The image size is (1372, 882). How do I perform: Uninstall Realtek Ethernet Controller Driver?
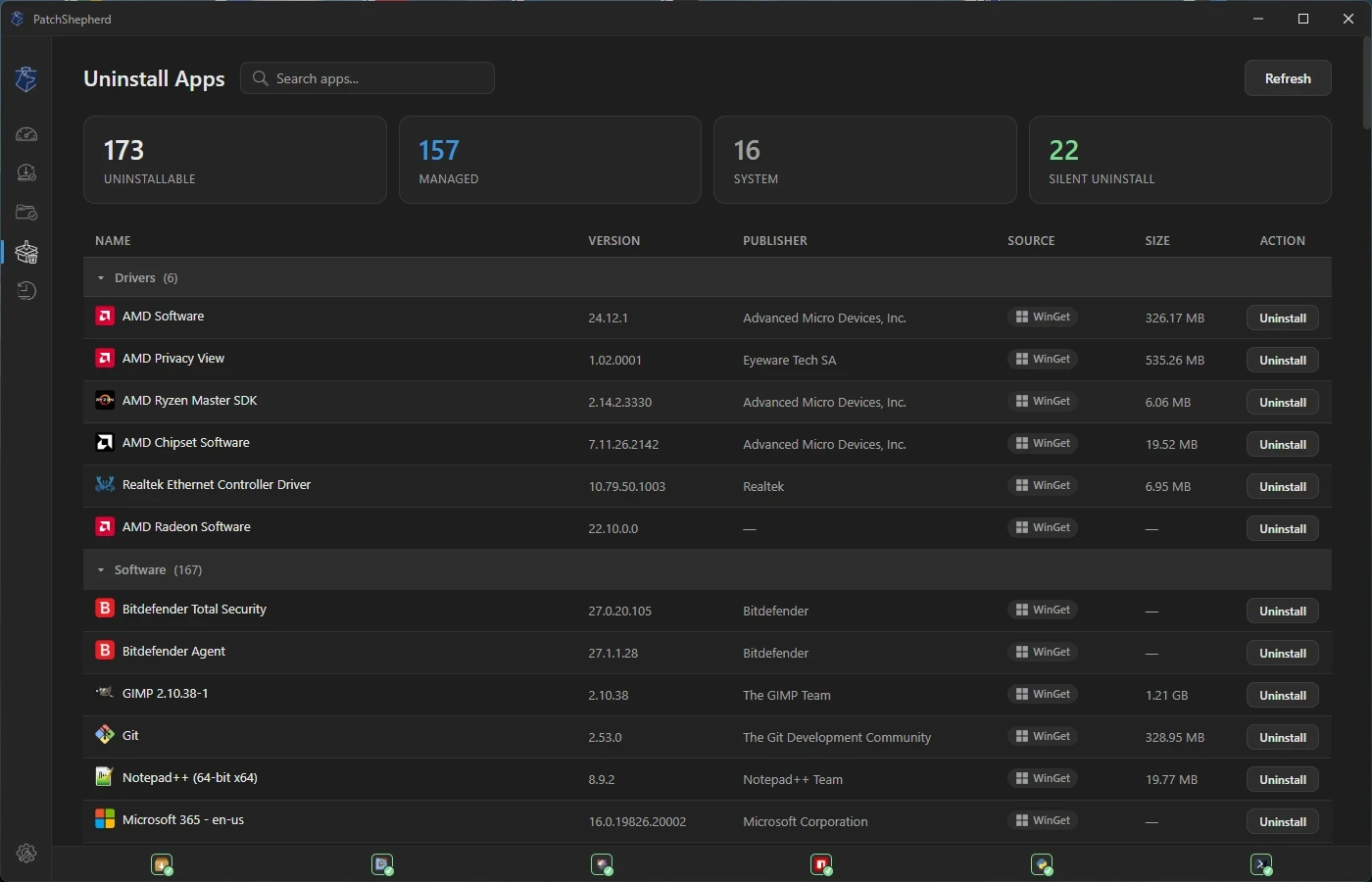click(1283, 487)
